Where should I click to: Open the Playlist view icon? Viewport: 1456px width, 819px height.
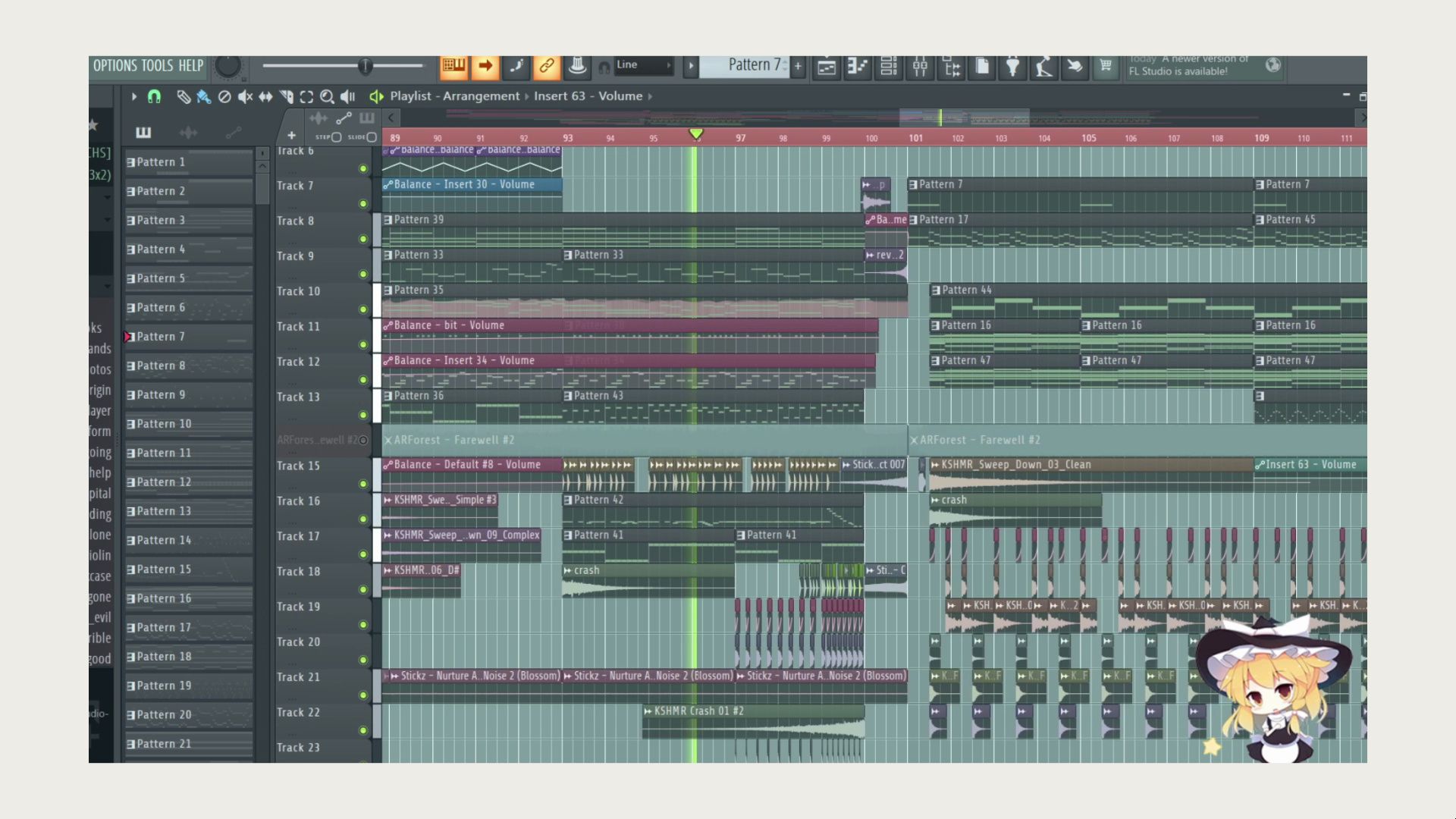[827, 67]
